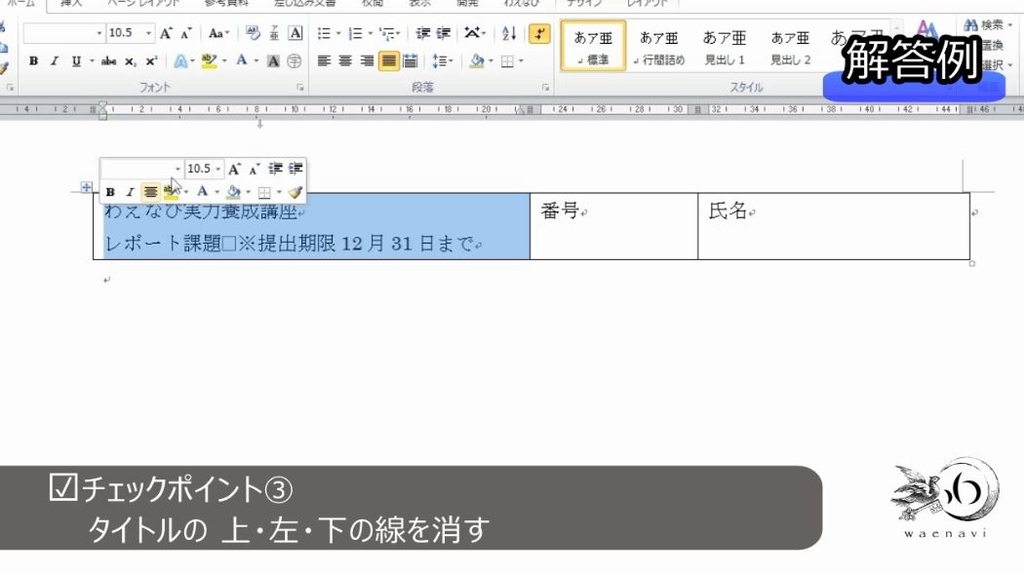Click ribbon Grow Font button
The image size is (1024, 574).
(166, 33)
